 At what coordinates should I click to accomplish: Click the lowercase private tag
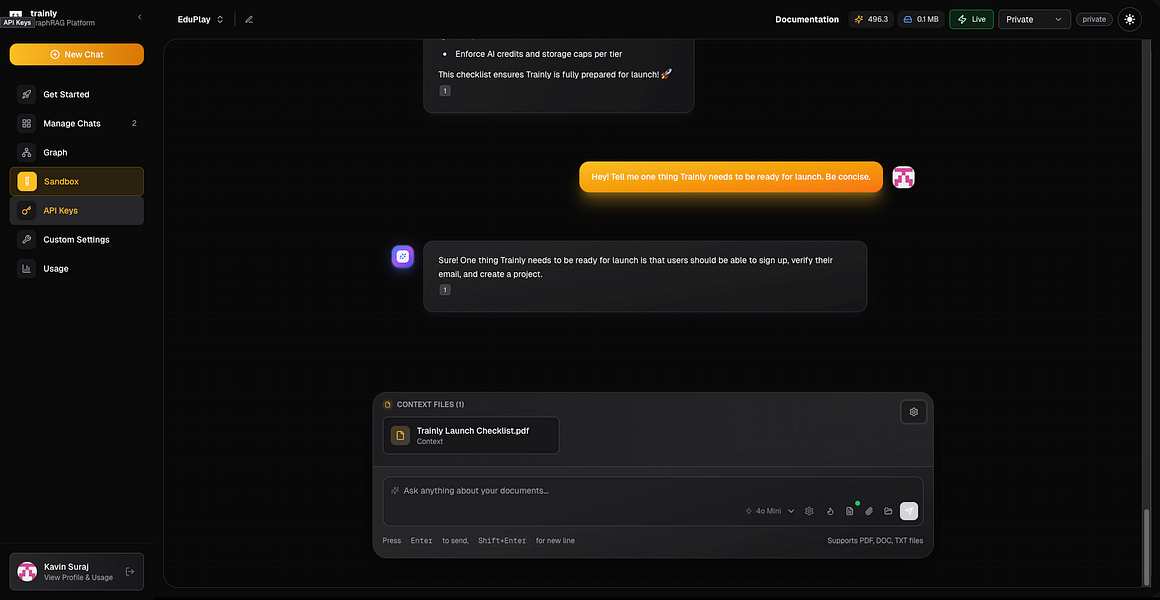click(1094, 19)
